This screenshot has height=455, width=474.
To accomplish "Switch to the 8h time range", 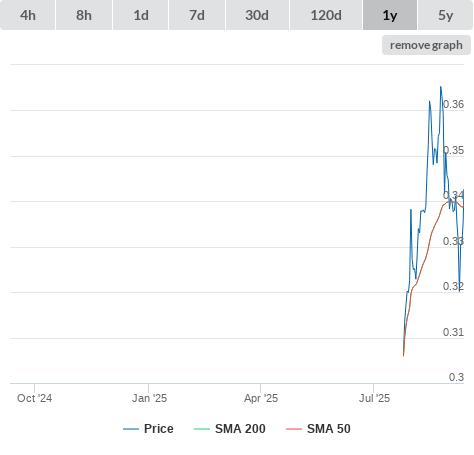I will (x=84, y=15).
